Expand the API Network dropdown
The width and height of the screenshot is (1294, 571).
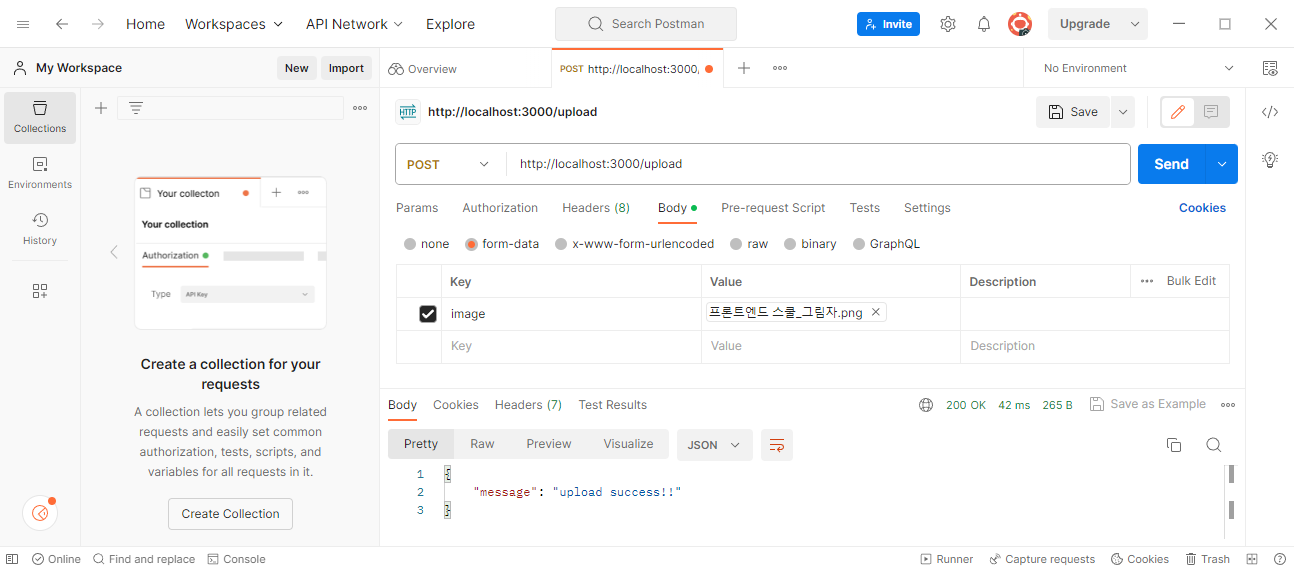click(x=354, y=24)
